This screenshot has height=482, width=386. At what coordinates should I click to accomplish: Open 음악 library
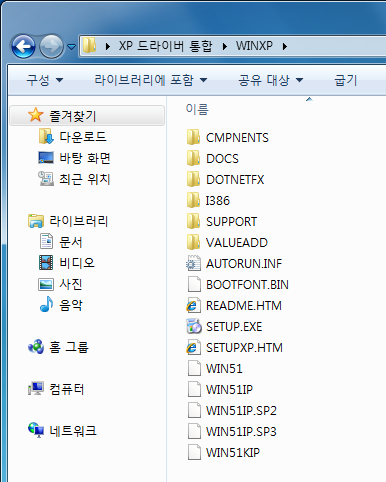click(x=70, y=305)
